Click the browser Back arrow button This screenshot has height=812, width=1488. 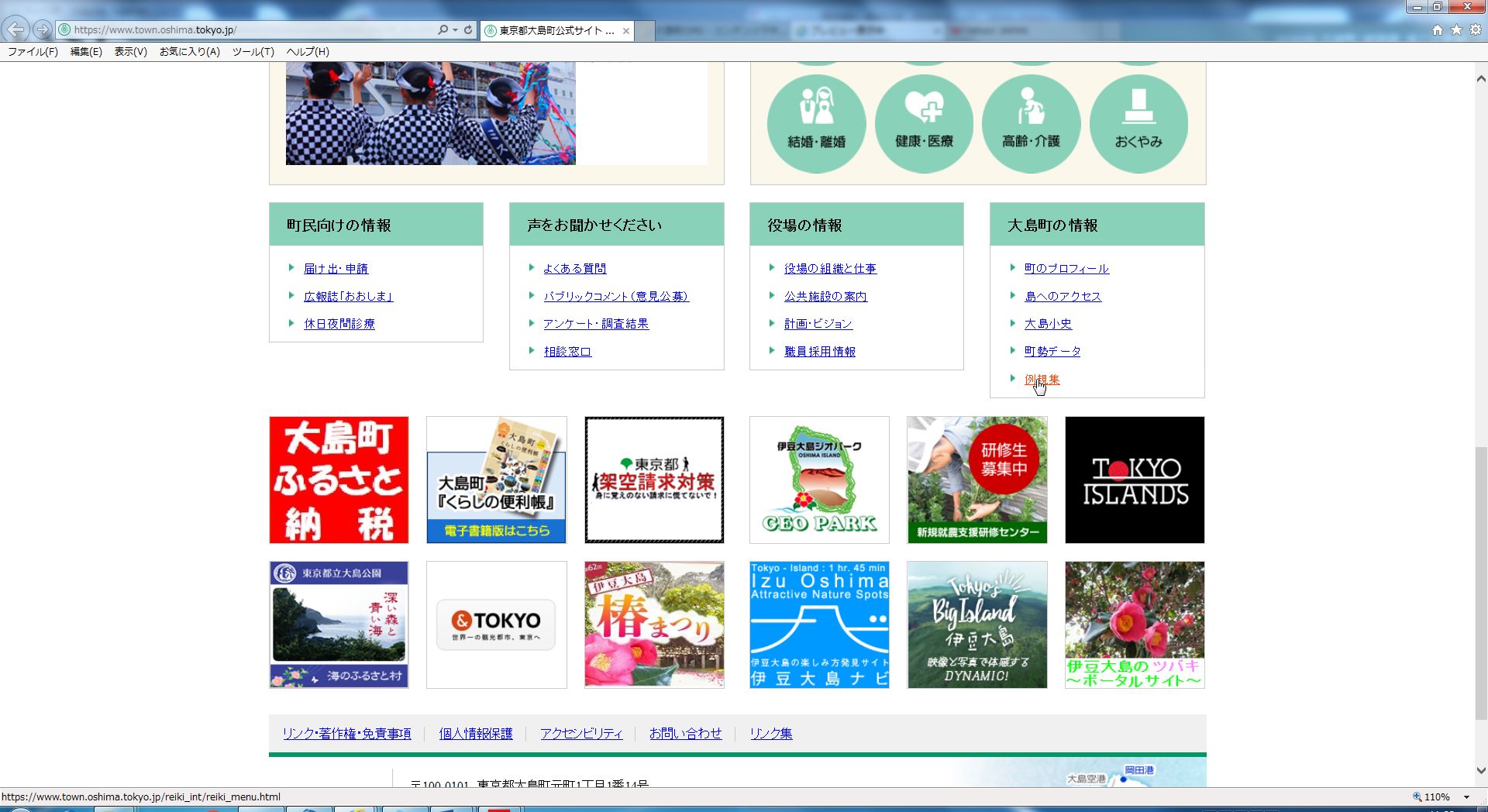point(15,29)
